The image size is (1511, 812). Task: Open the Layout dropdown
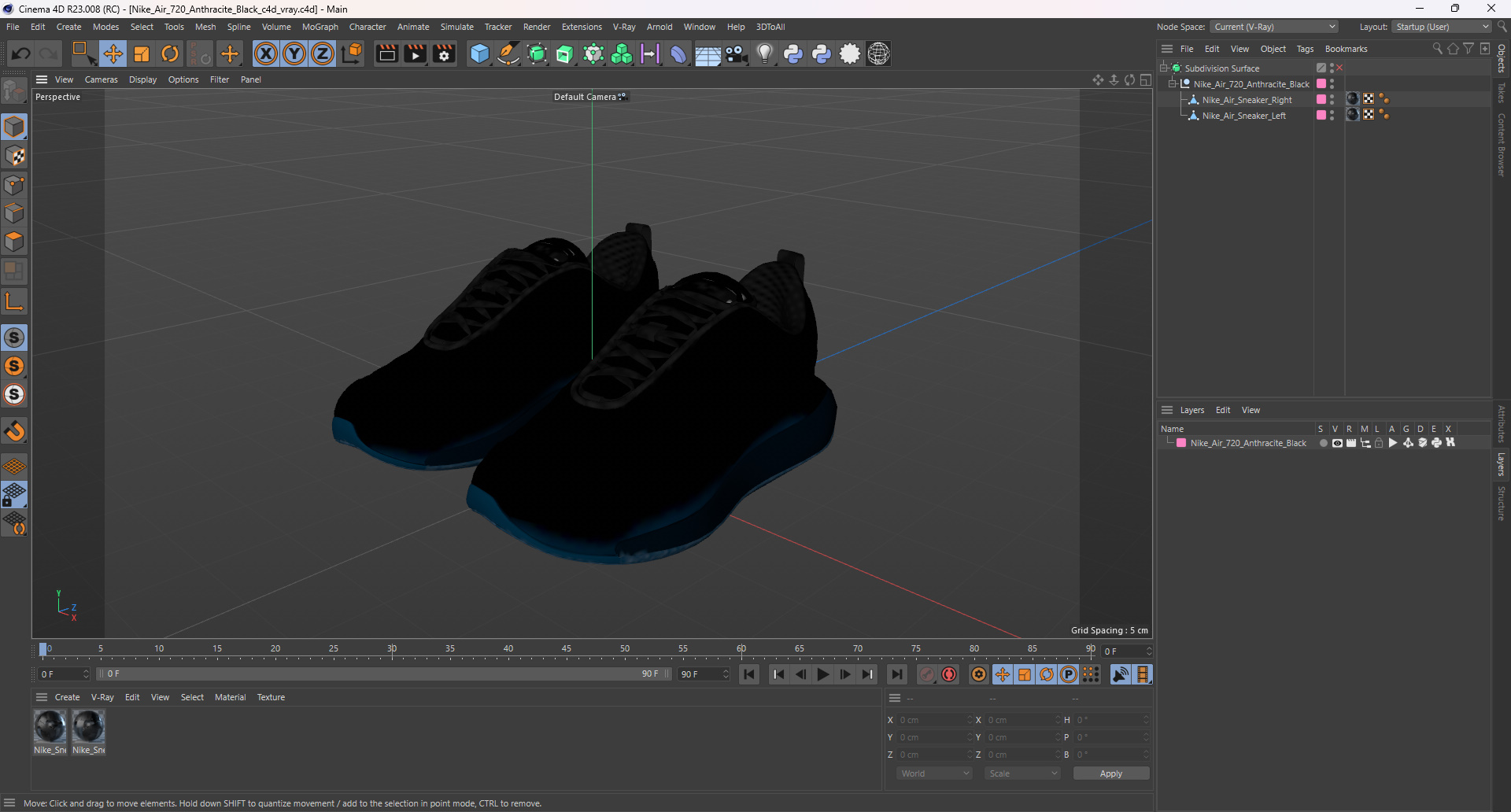1442,27
